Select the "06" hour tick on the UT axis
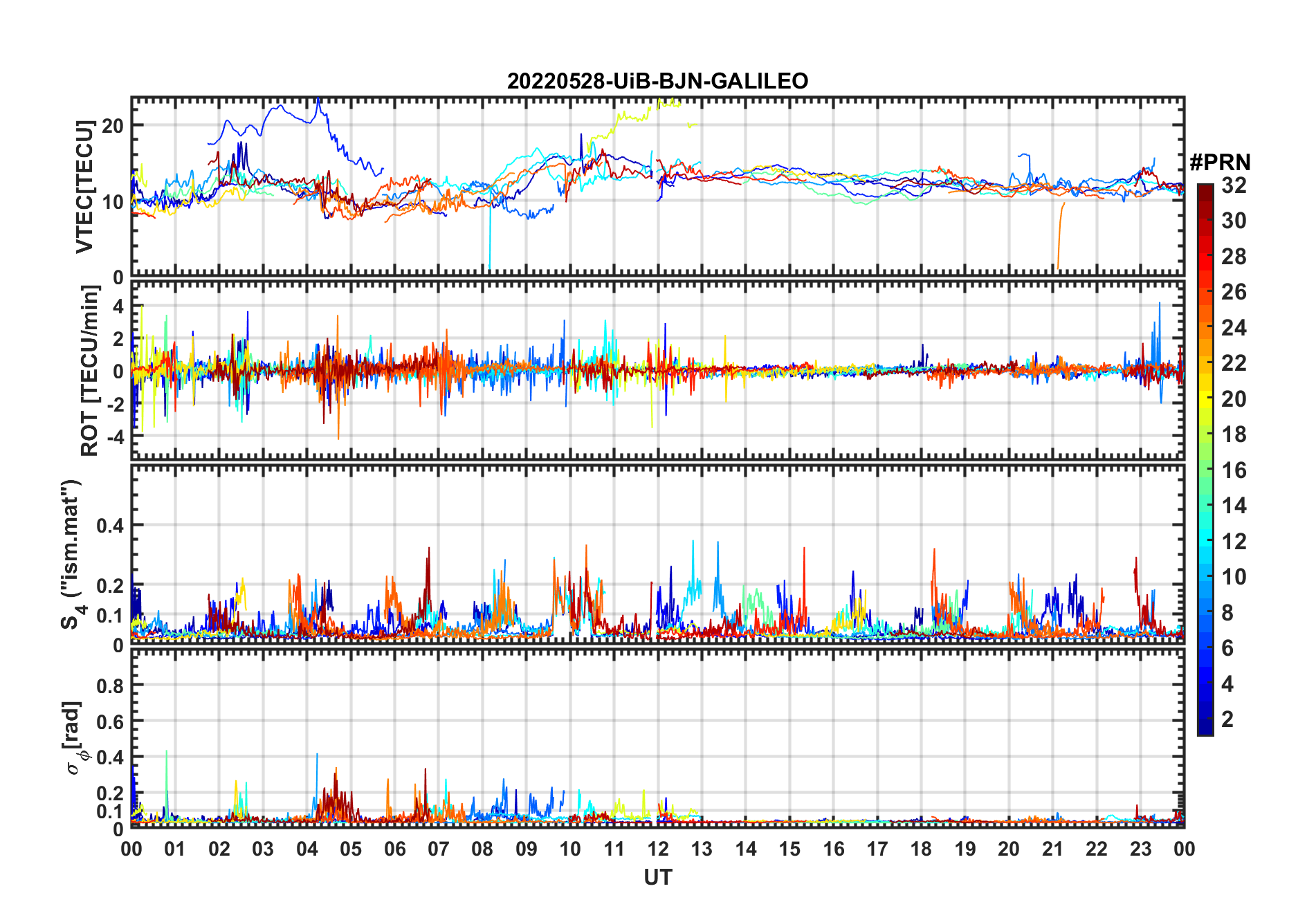 tap(394, 849)
